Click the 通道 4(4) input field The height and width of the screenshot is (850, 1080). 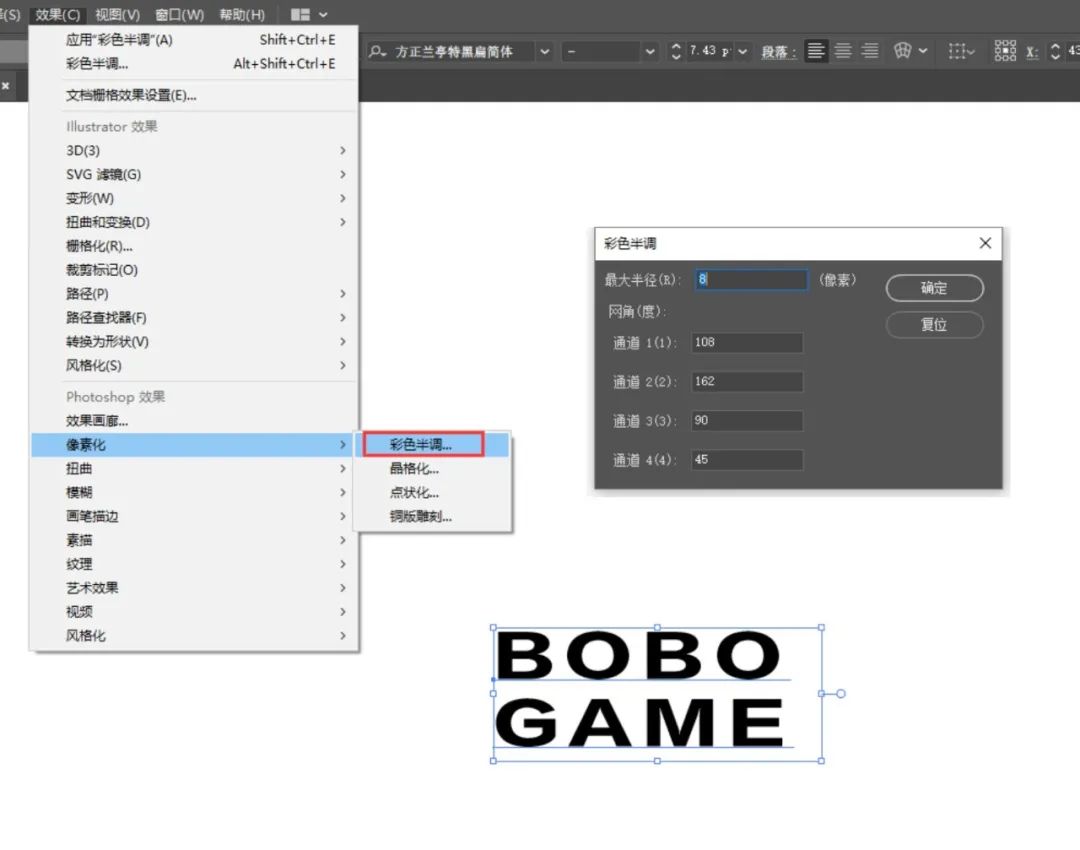[747, 459]
